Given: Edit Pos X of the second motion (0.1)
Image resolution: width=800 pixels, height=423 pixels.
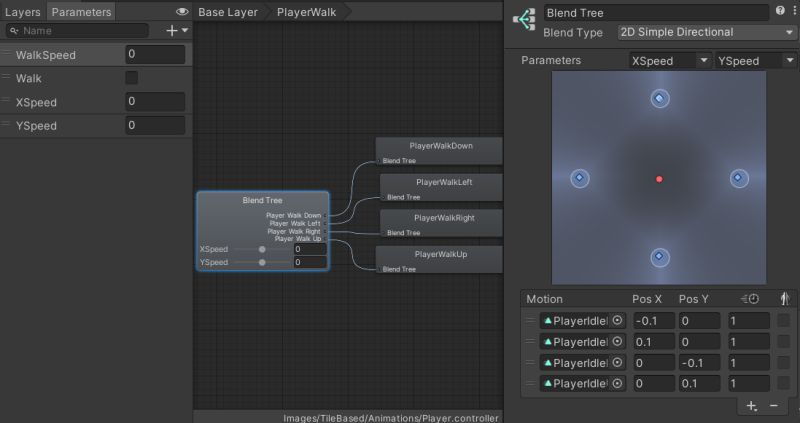Looking at the screenshot, I should 654,342.
